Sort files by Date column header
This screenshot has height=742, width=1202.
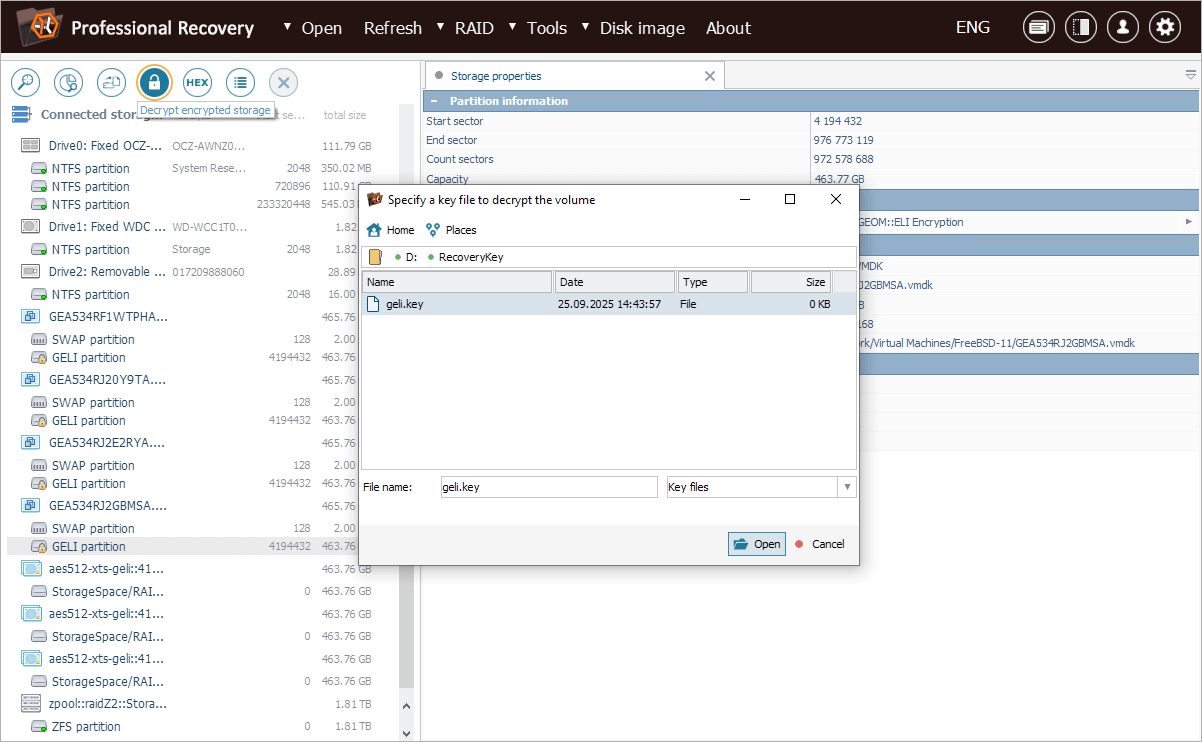tap(615, 282)
